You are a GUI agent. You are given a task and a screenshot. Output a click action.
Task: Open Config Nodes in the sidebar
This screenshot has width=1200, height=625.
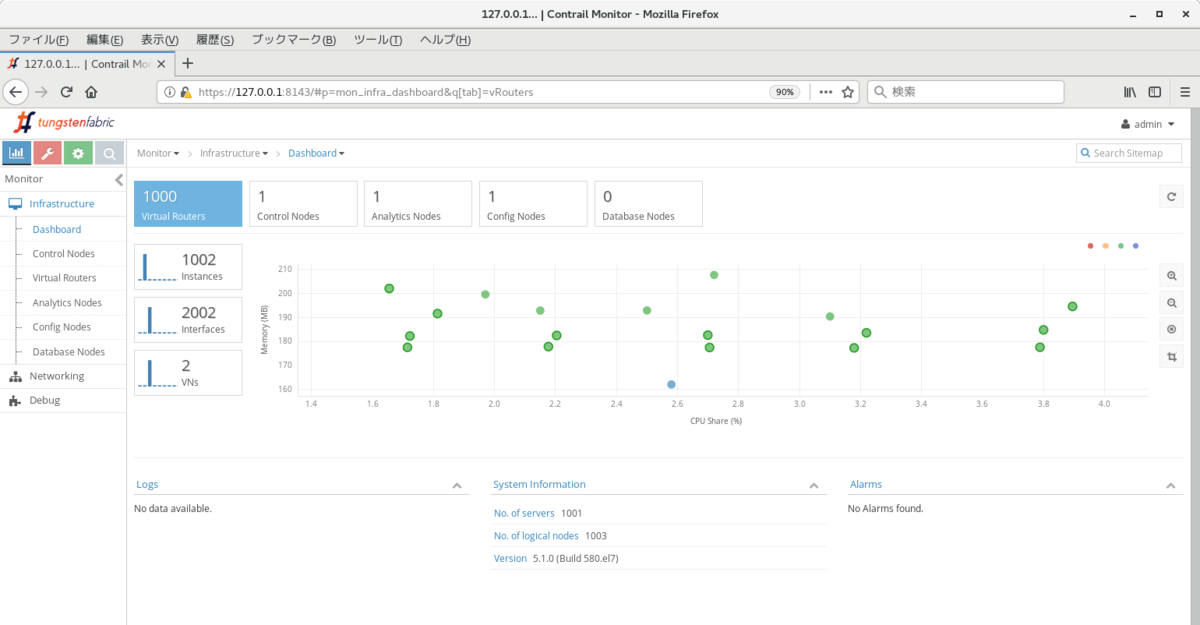pyautogui.click(x=61, y=327)
